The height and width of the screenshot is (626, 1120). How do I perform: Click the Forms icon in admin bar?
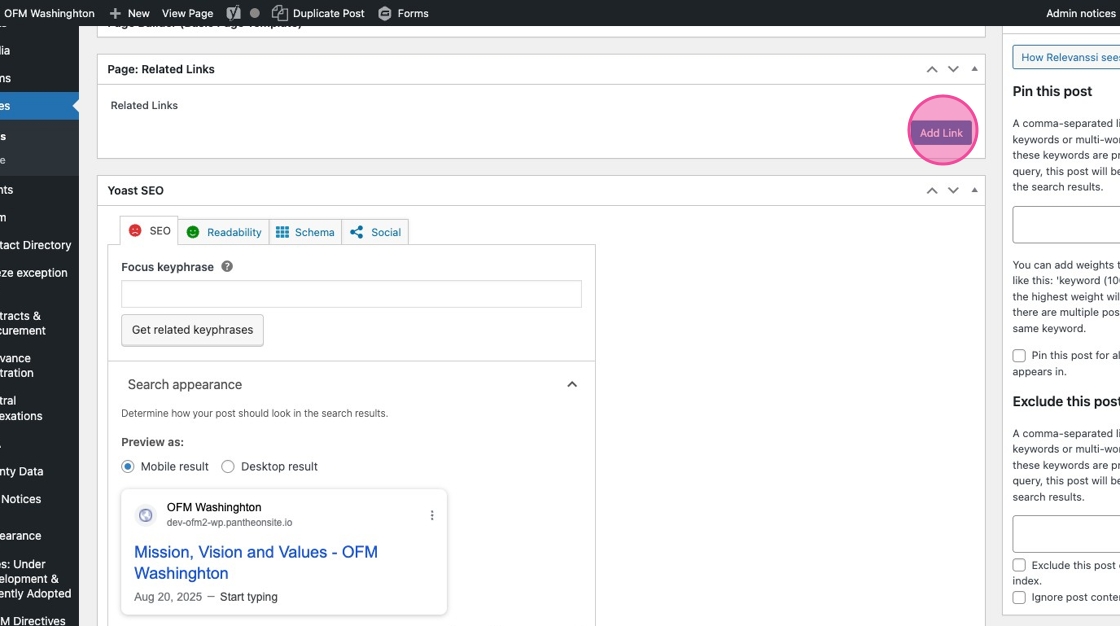[x=384, y=14]
